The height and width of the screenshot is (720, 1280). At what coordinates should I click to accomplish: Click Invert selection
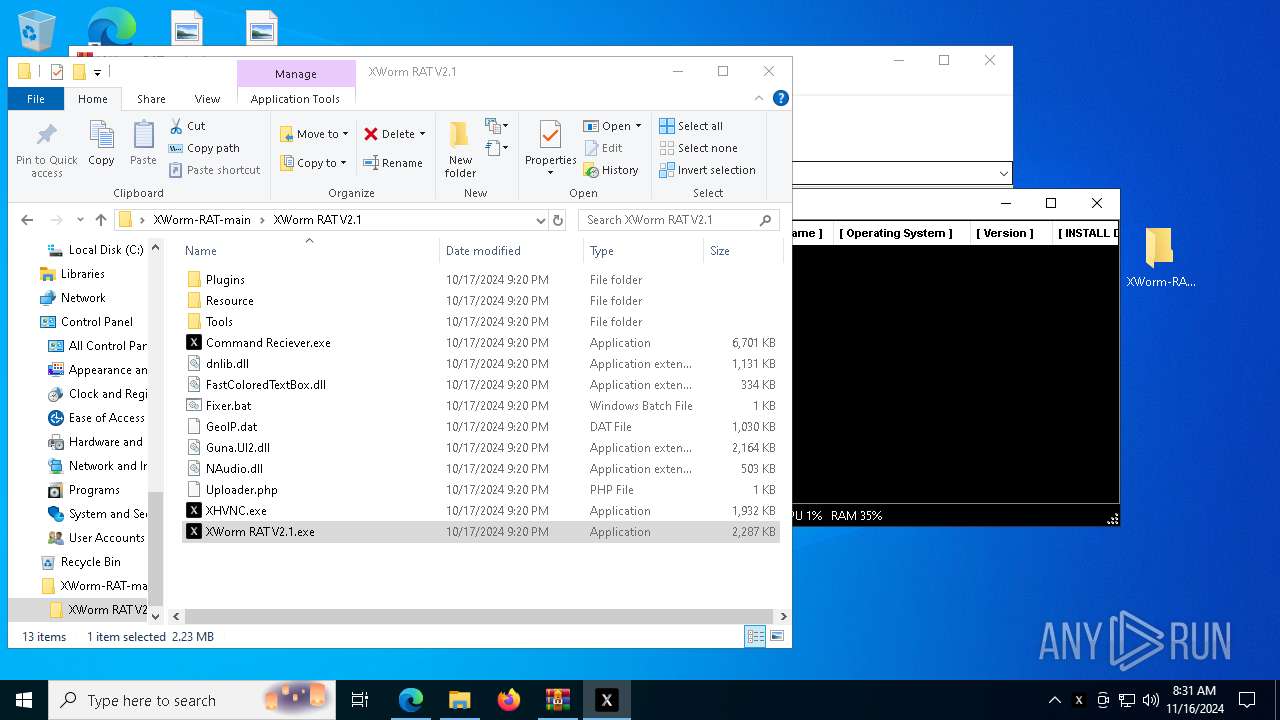coord(707,170)
